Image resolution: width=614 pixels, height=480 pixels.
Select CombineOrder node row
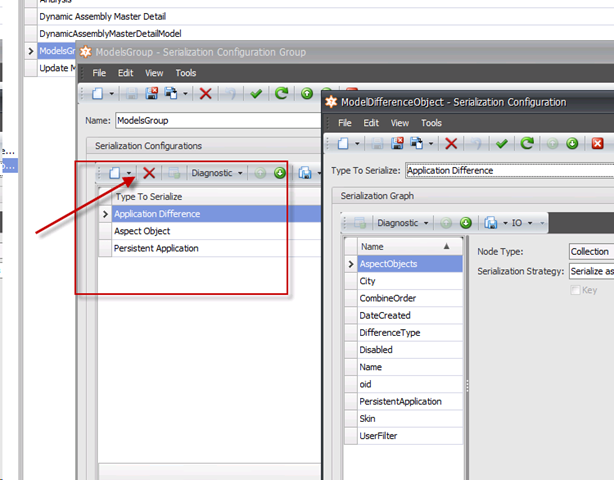click(404, 298)
